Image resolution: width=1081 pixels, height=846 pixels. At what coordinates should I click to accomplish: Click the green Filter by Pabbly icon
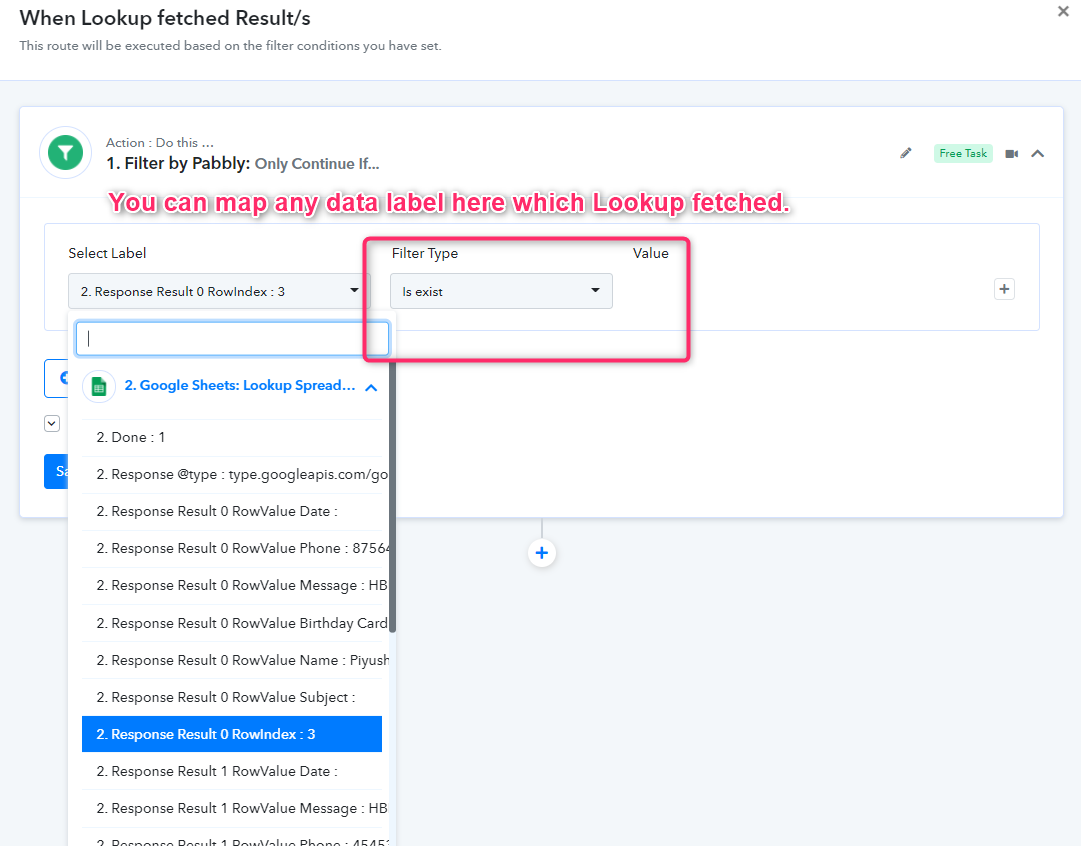(x=65, y=153)
